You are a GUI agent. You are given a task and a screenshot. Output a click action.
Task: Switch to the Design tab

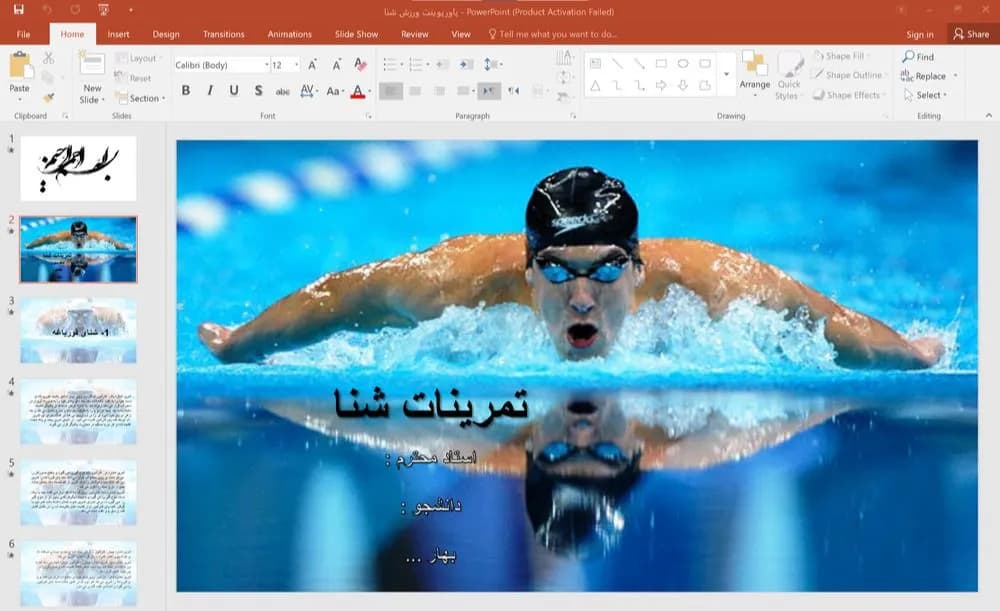[166, 34]
